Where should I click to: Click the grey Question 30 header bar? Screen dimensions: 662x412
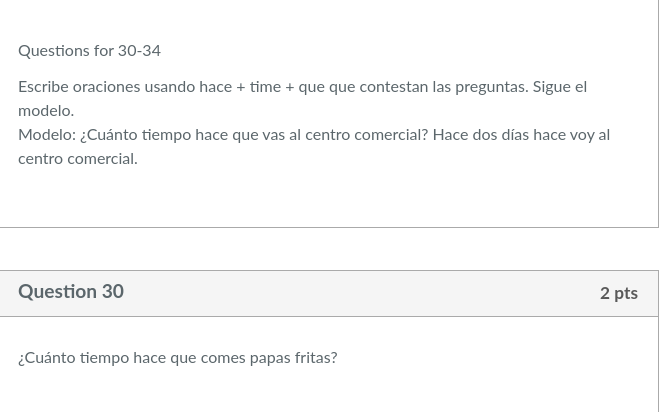pos(350,293)
